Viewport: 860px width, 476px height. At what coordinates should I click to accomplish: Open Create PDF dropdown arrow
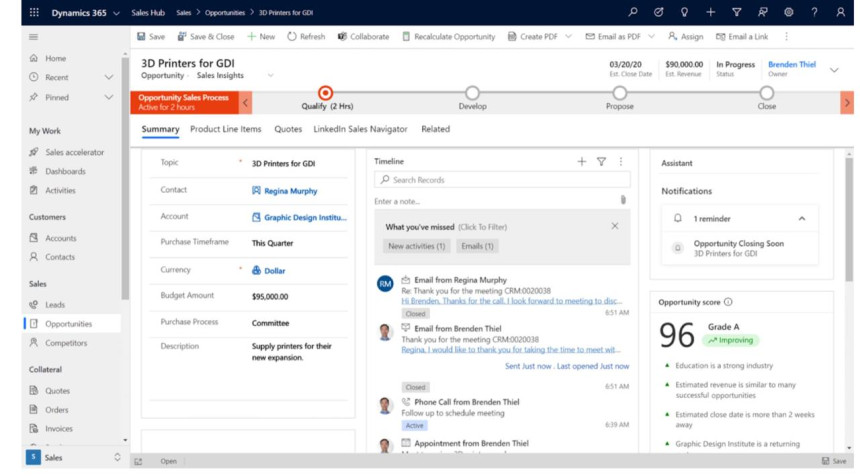coord(568,37)
